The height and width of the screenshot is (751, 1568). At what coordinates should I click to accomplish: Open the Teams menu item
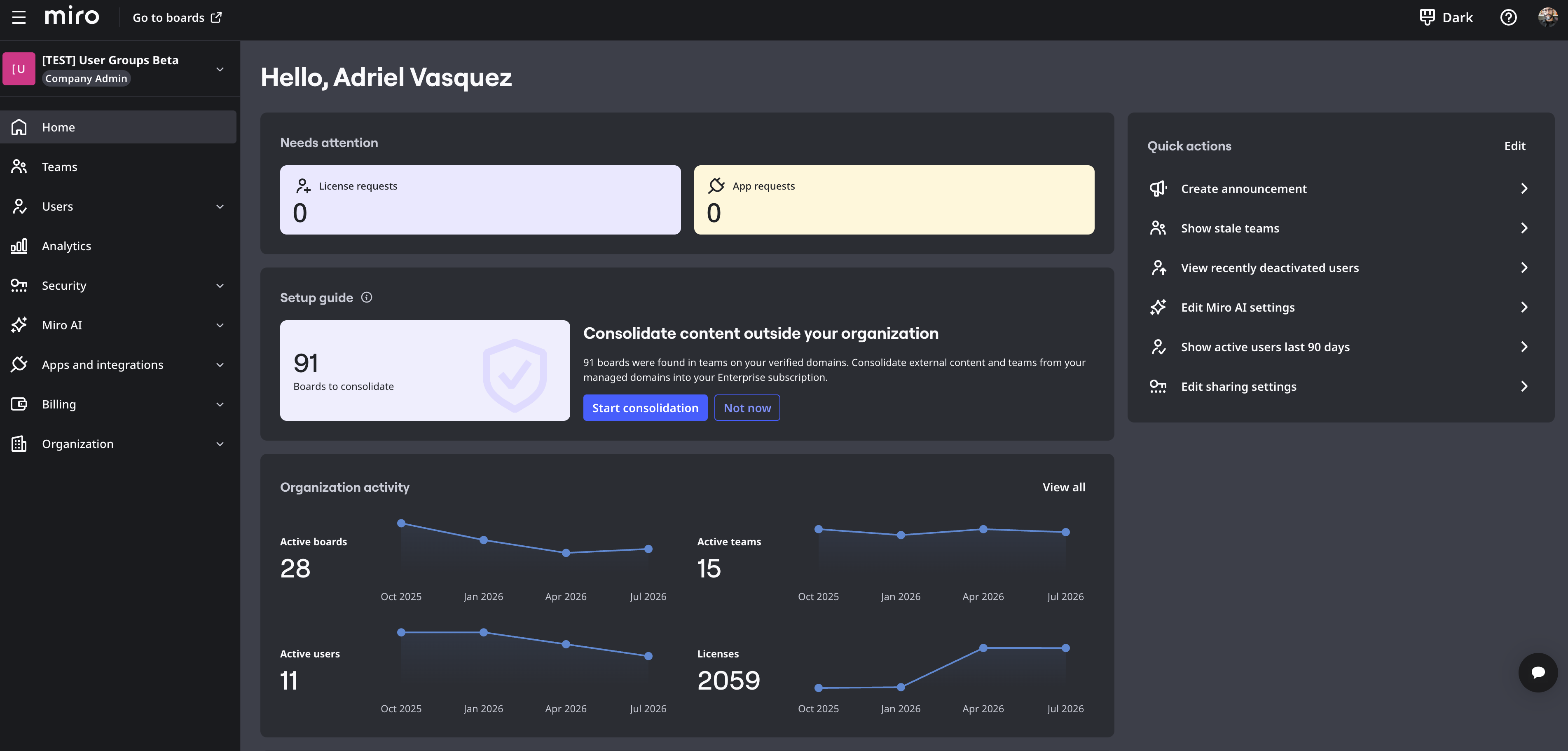coord(118,167)
